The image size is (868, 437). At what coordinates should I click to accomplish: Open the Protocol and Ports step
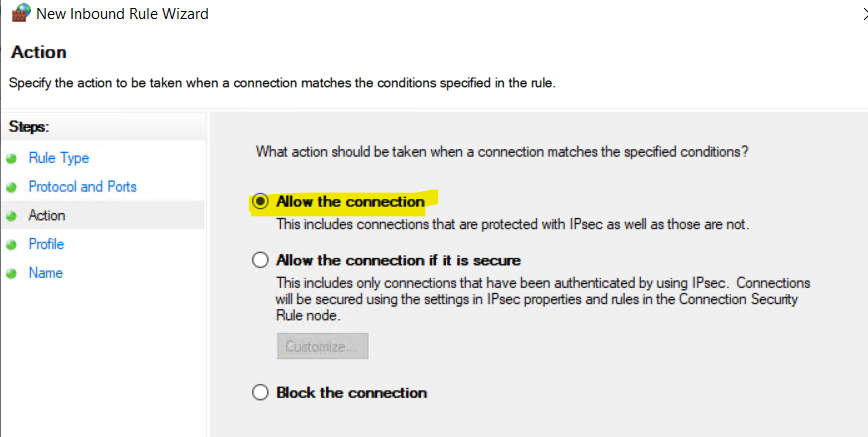click(x=82, y=187)
